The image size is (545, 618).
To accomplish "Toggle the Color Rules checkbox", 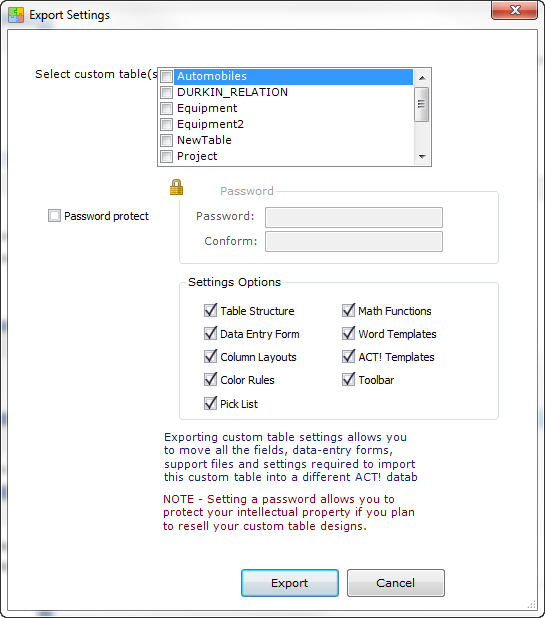I will (210, 380).
